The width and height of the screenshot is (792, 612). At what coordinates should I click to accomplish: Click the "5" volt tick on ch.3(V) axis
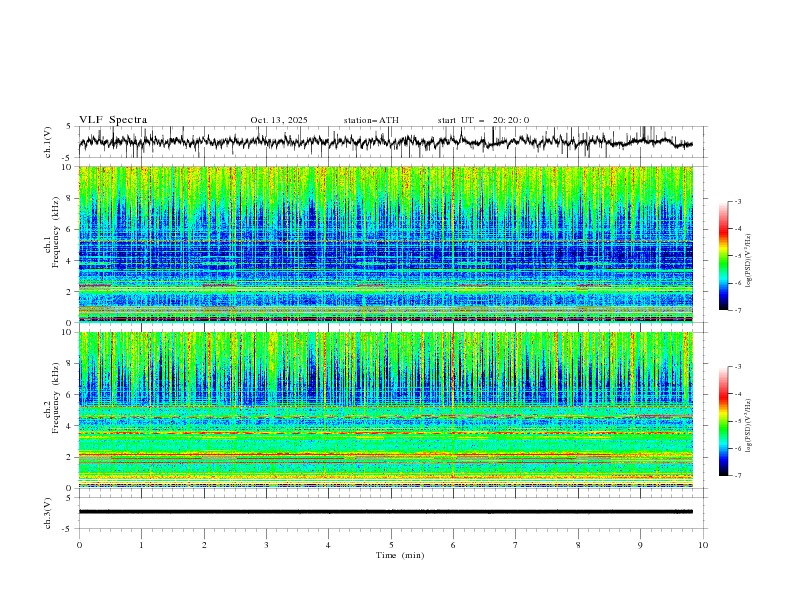(x=69, y=497)
